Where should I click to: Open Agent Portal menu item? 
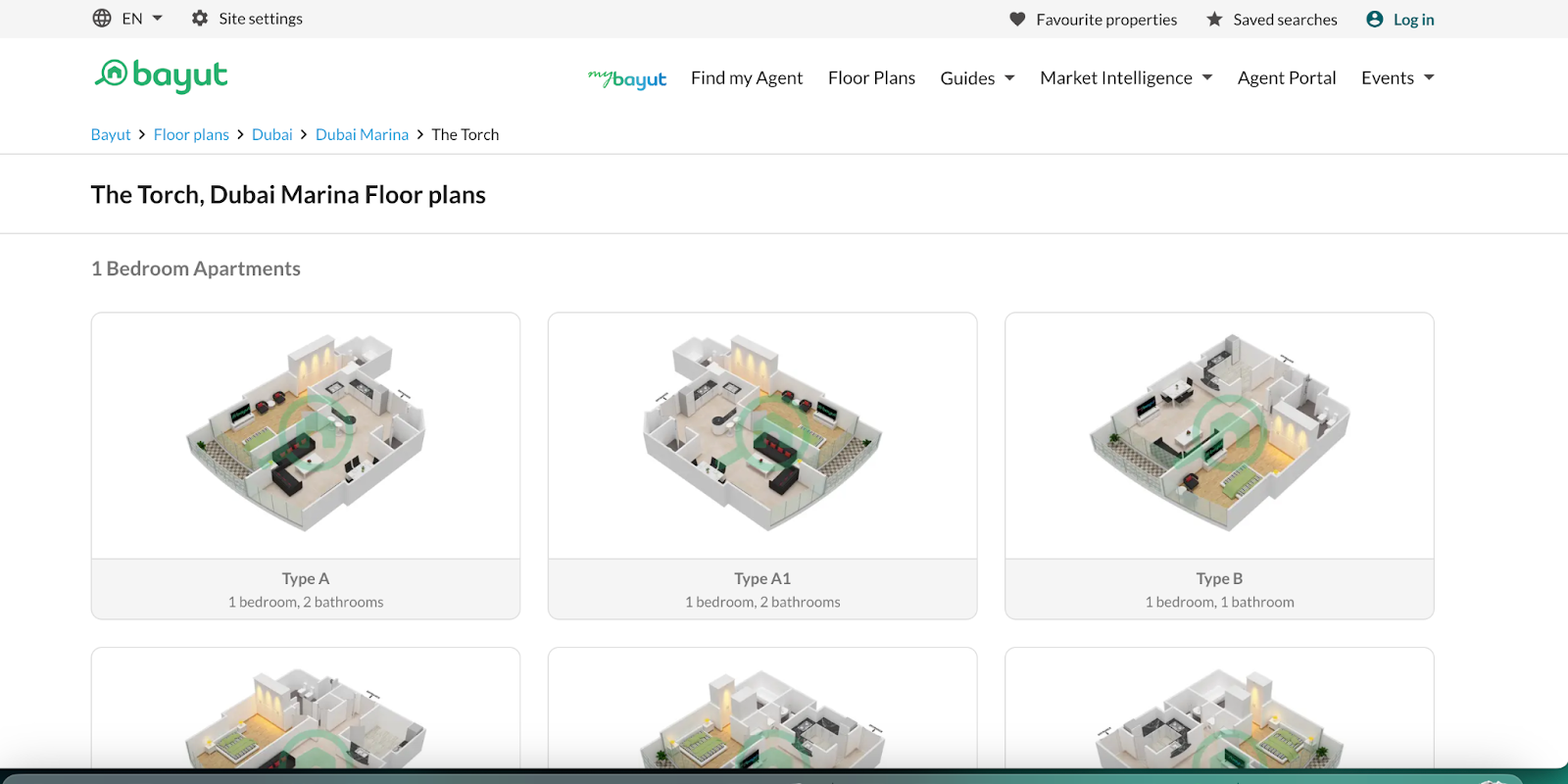(x=1287, y=77)
